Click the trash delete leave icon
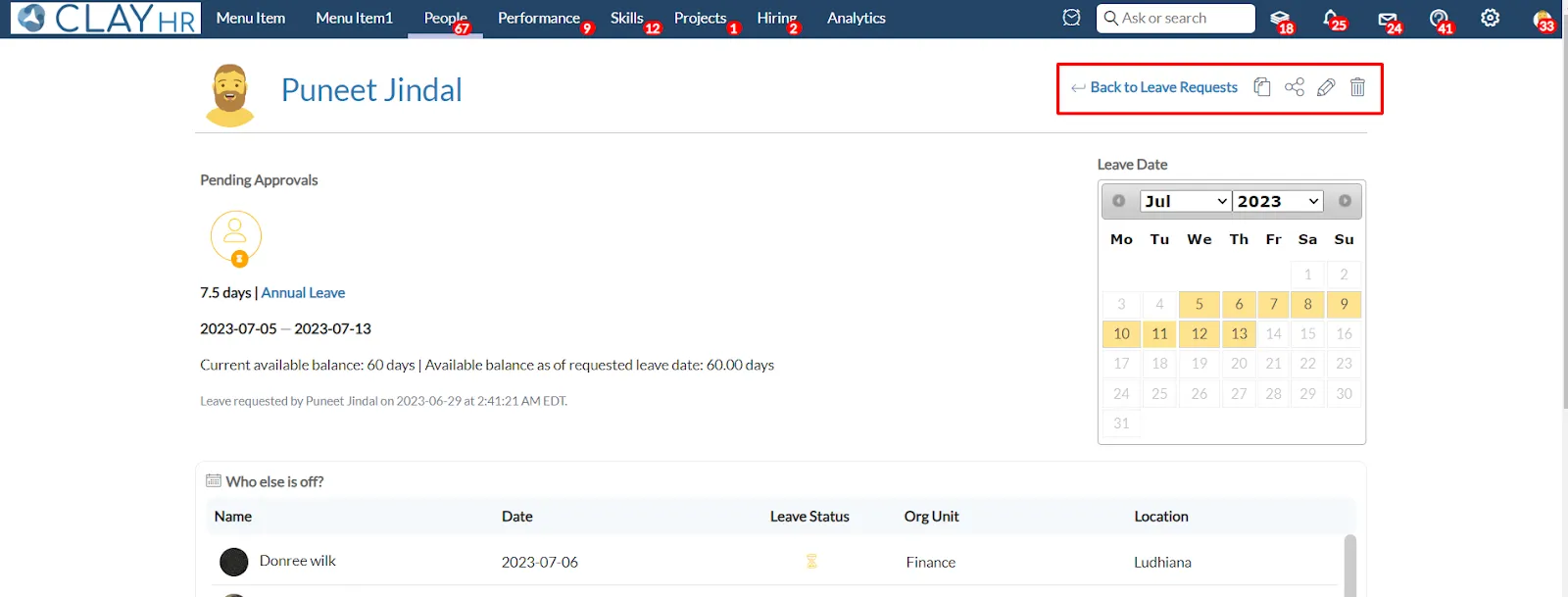This screenshot has width=1568, height=597. click(1357, 87)
